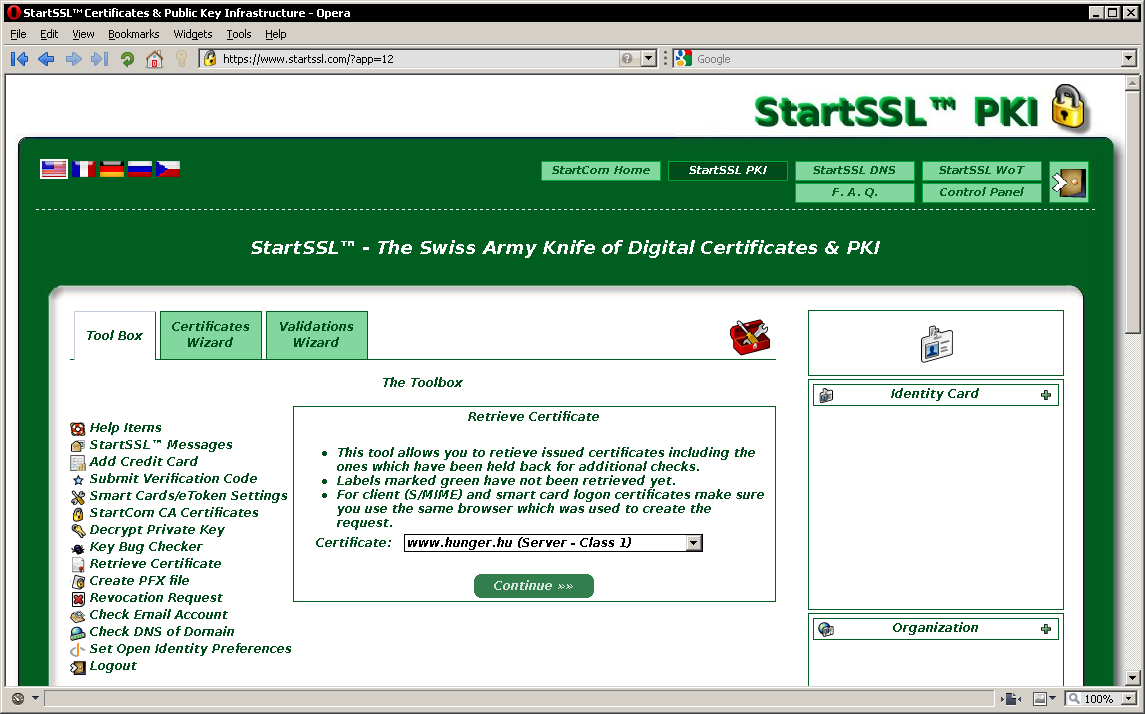The height and width of the screenshot is (714, 1145).
Task: Open the StartSSL WoT page
Action: coord(981,170)
